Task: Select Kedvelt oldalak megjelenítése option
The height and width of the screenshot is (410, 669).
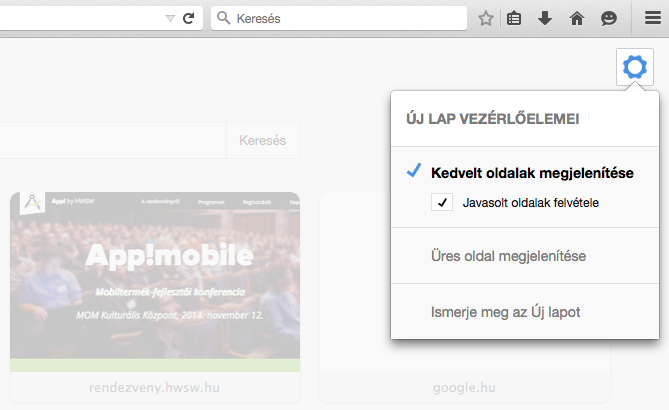Action: pyautogui.click(x=531, y=173)
